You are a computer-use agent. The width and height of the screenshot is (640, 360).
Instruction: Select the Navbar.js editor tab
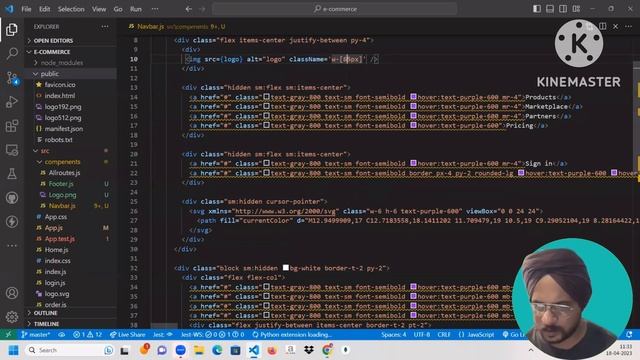[176, 27]
